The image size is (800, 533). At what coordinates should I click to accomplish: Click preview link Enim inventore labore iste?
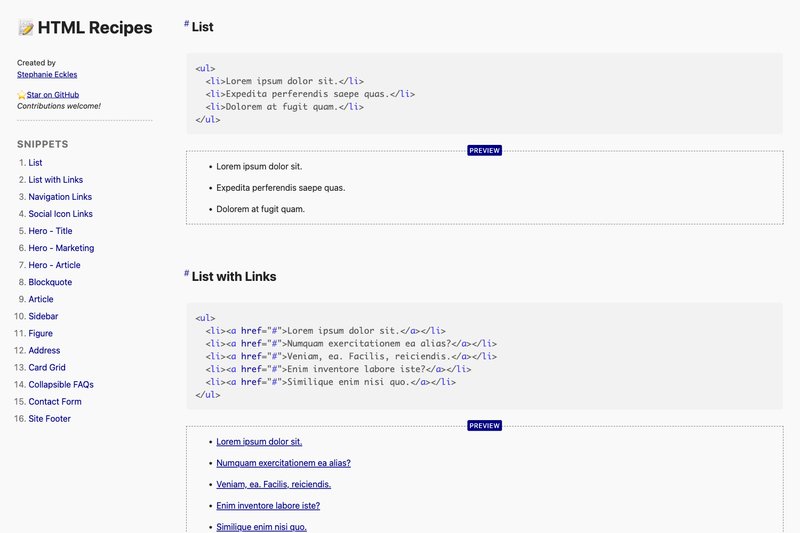pos(268,506)
